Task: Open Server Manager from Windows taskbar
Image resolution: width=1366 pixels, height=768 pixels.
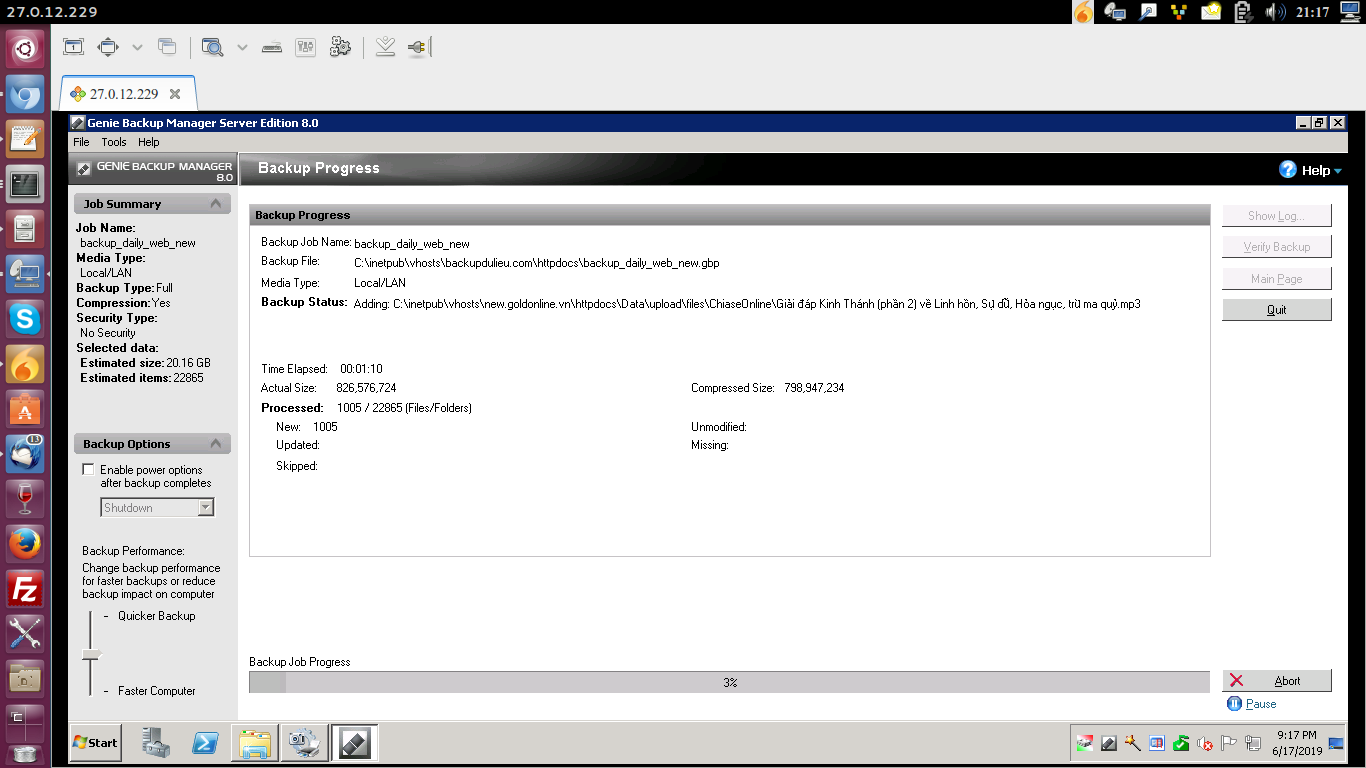Action: 155,743
